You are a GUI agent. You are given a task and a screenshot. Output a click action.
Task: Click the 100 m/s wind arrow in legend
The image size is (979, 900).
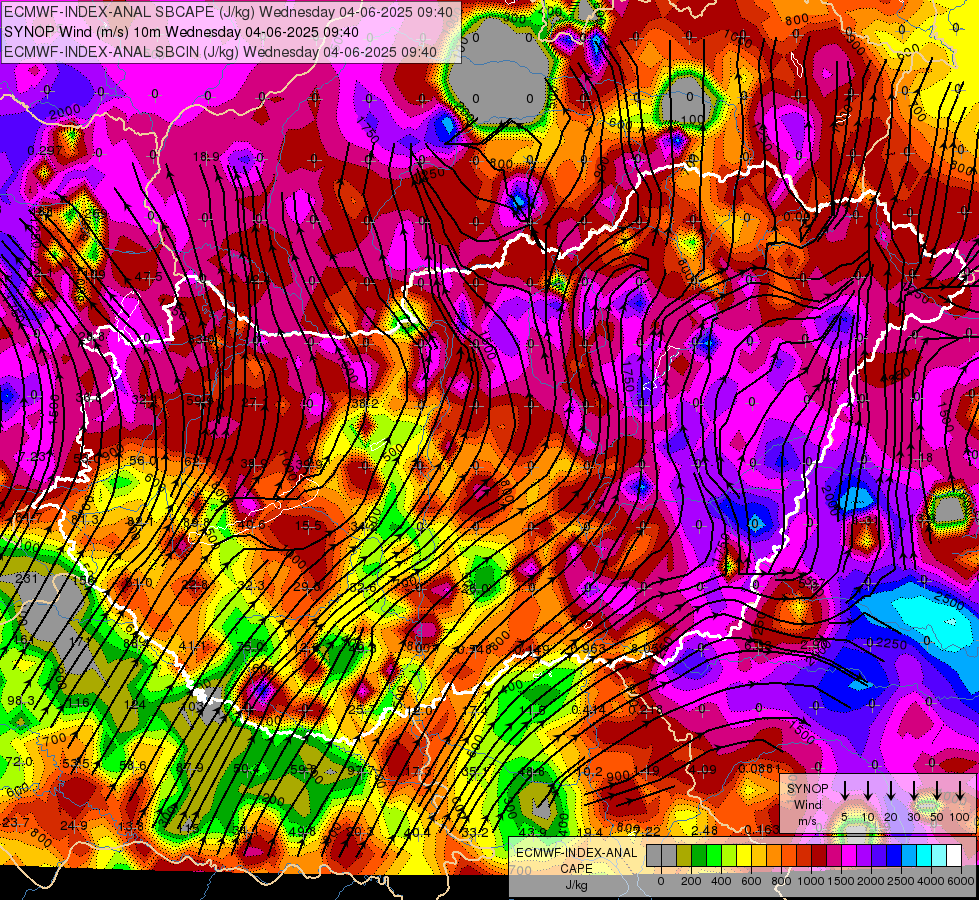tap(960, 791)
